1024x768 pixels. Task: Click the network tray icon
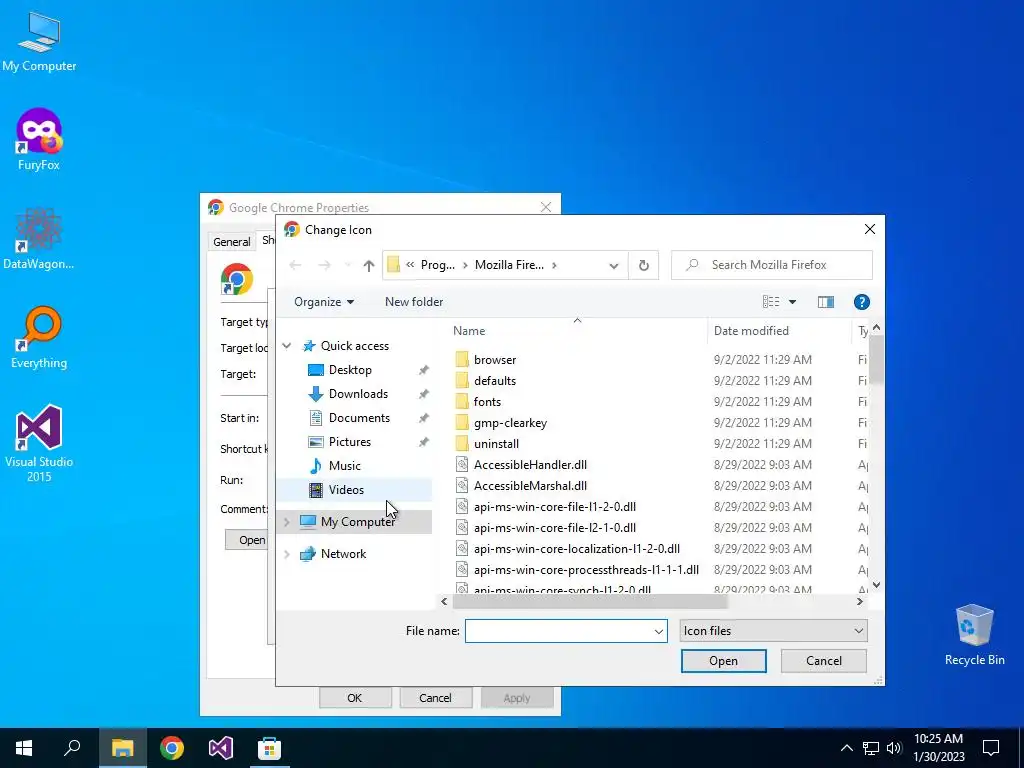tap(871, 748)
